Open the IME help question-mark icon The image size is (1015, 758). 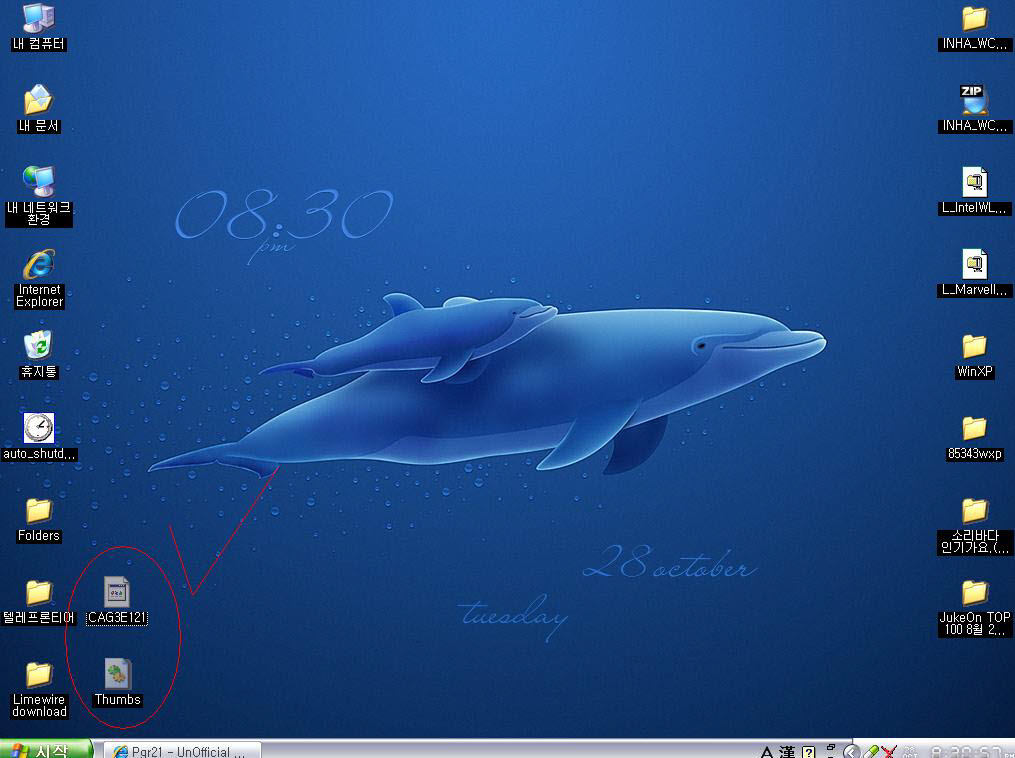(x=809, y=752)
